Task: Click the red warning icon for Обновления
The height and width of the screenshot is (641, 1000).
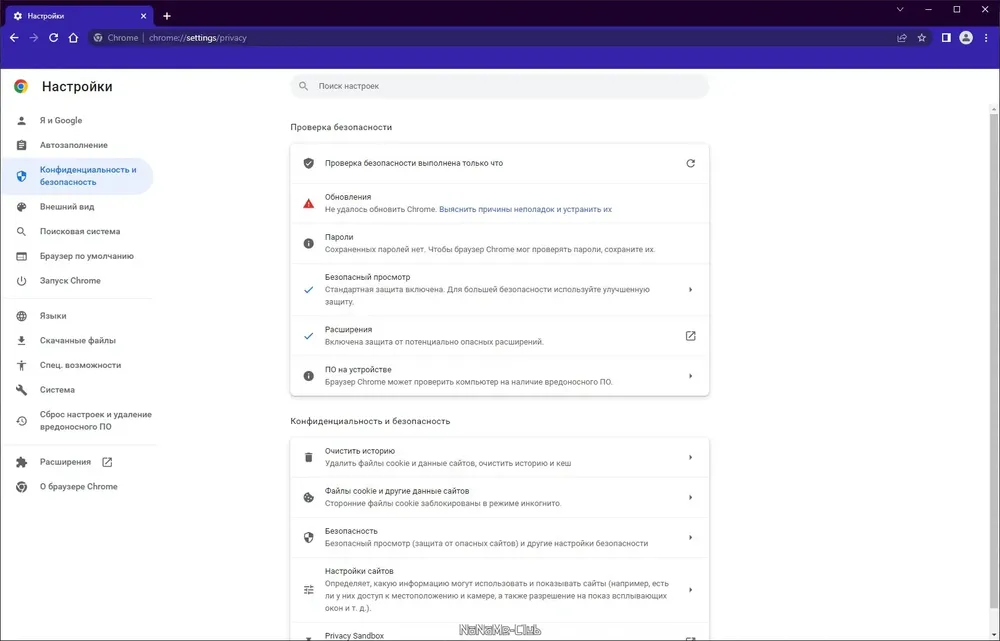Action: tap(309, 203)
